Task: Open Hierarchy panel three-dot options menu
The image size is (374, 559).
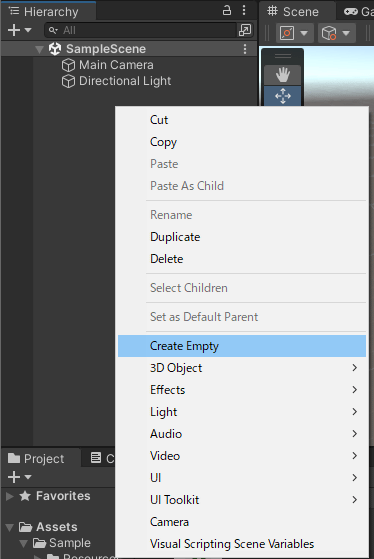Action: [244, 10]
